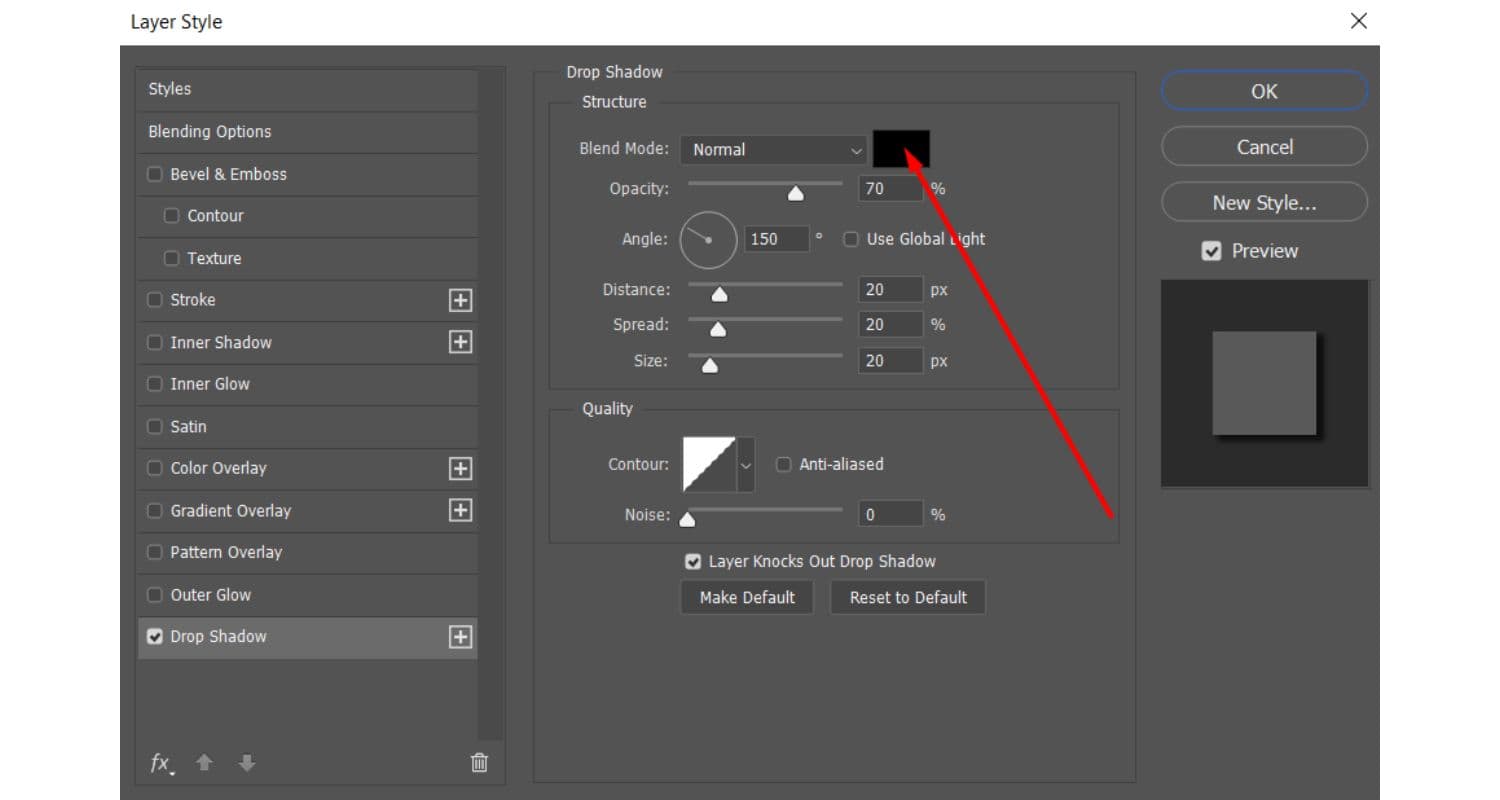The image size is (1500, 800).
Task: Move effect down with the down arrow
Action: coord(247,763)
